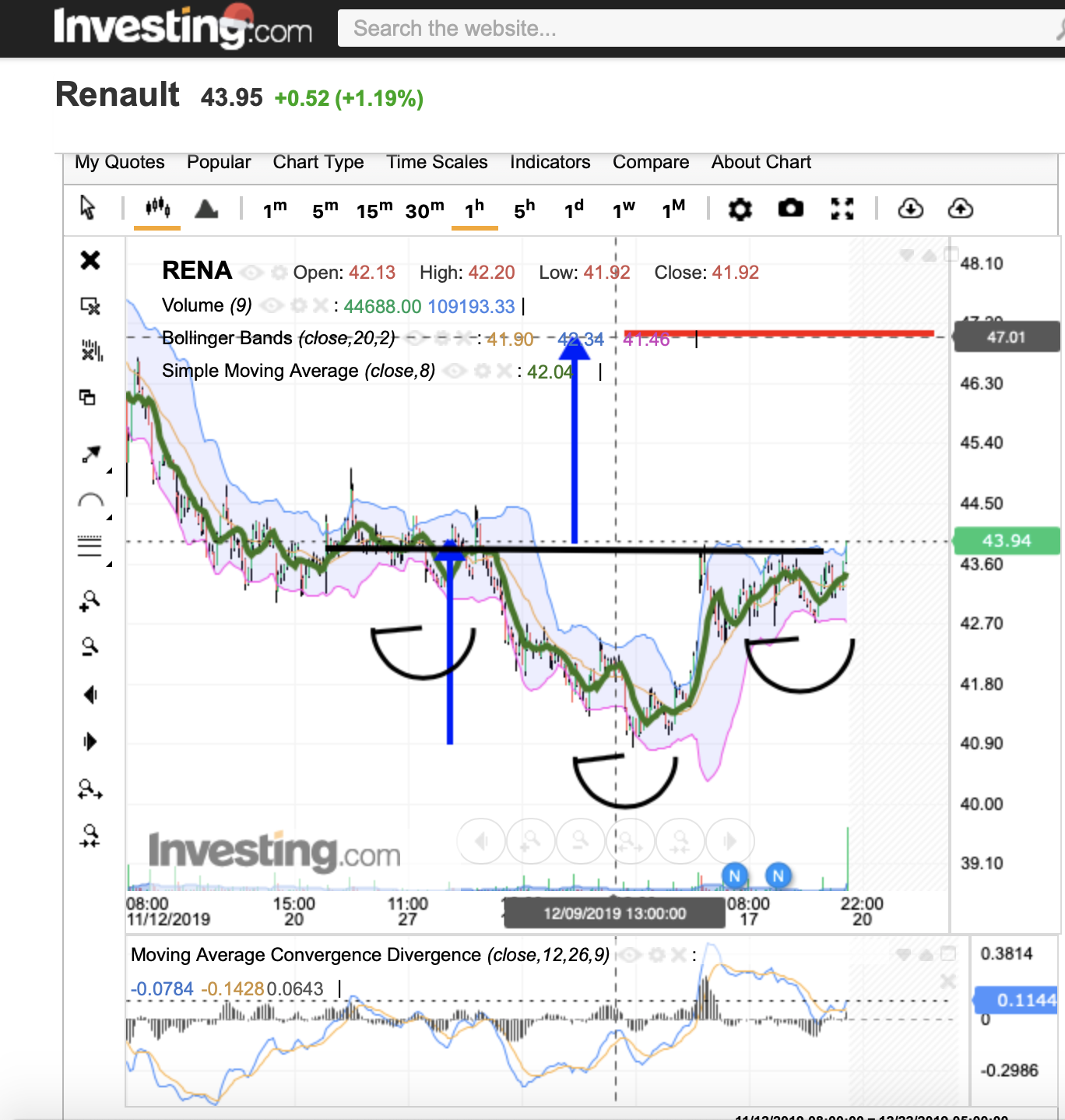1065x1120 pixels.
Task: Click the sidebar left-pointing pan arrow
Action: 90,695
